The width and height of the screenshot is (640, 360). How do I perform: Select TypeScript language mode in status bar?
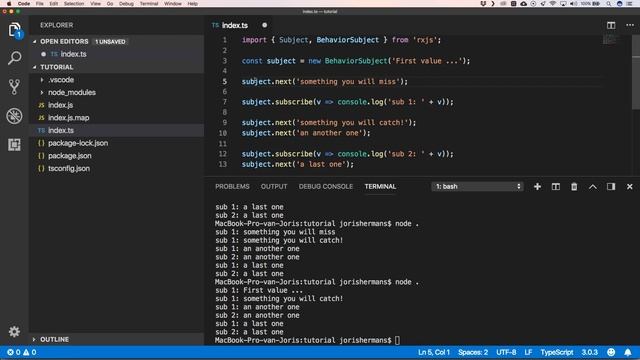click(557, 352)
